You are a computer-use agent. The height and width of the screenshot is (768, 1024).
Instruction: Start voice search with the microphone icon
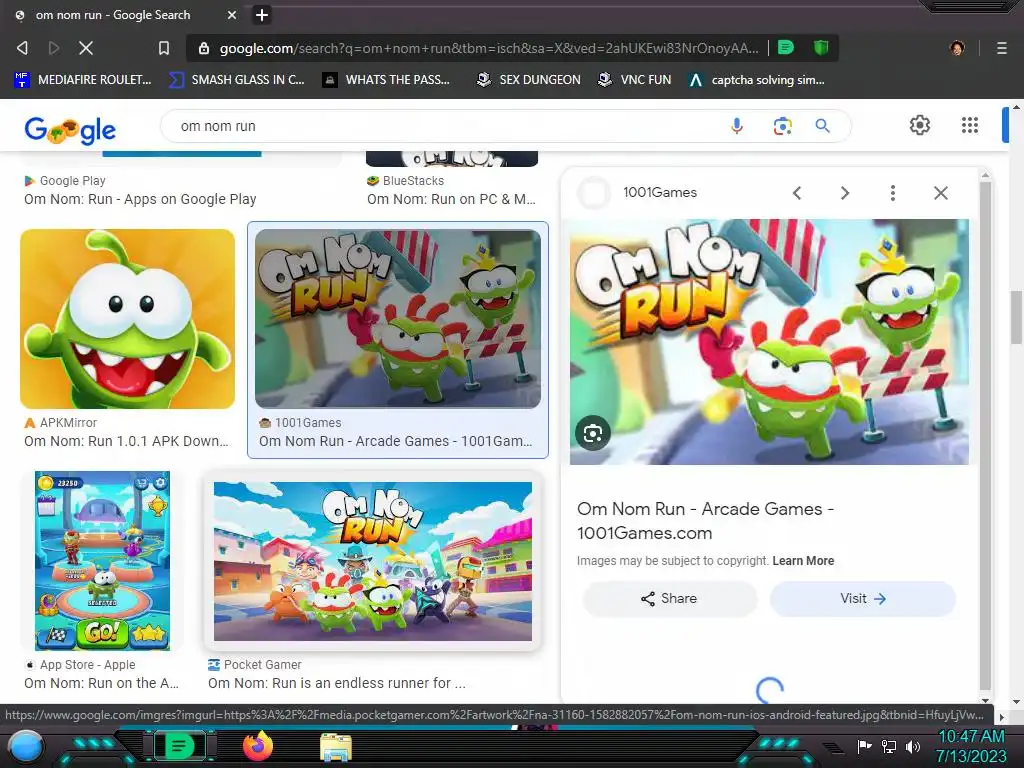pos(737,125)
